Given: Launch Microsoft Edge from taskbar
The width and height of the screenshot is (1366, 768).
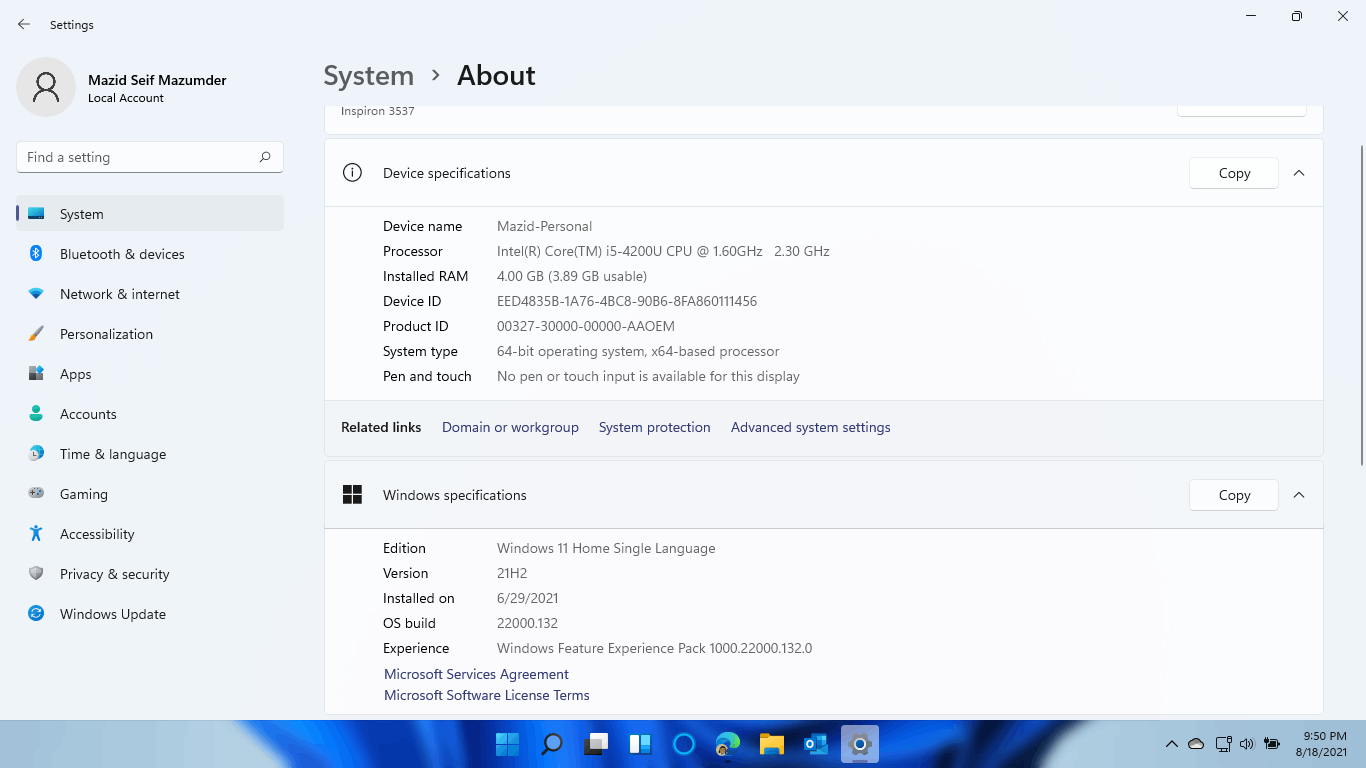Looking at the screenshot, I should click(x=728, y=744).
